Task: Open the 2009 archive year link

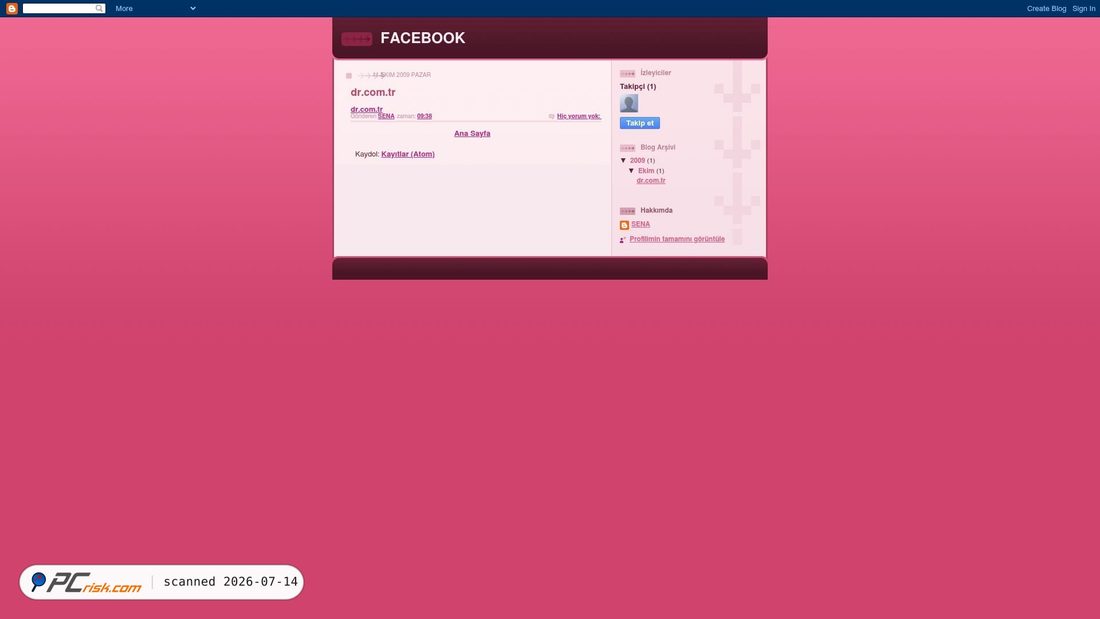Action: coord(637,160)
